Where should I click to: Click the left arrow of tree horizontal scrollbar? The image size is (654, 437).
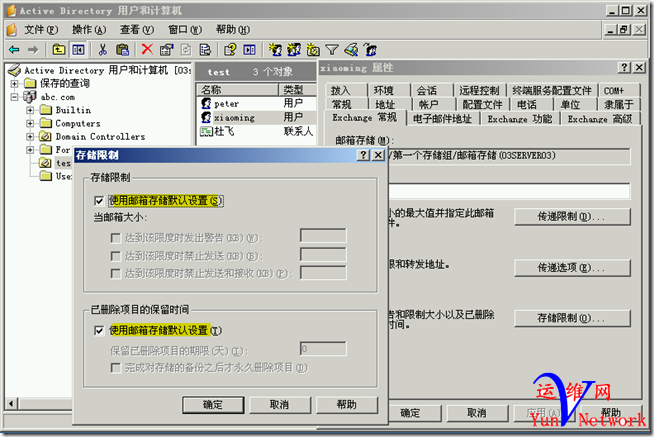point(11,403)
